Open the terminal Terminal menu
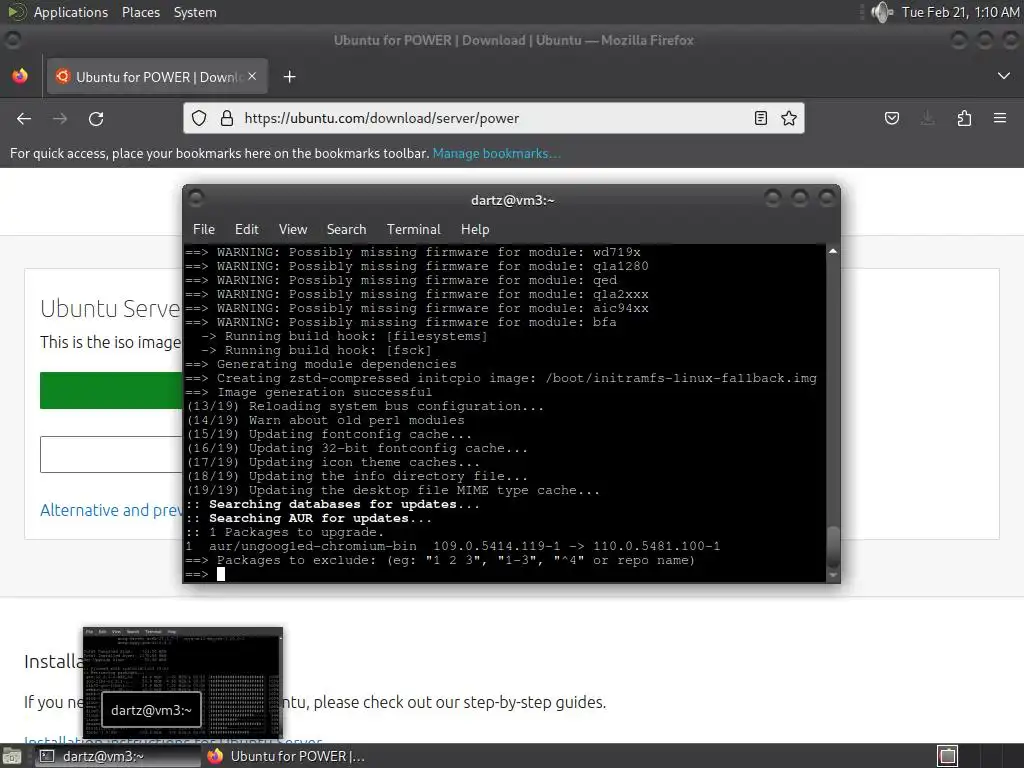Viewport: 1024px width, 768px height. pos(413,229)
